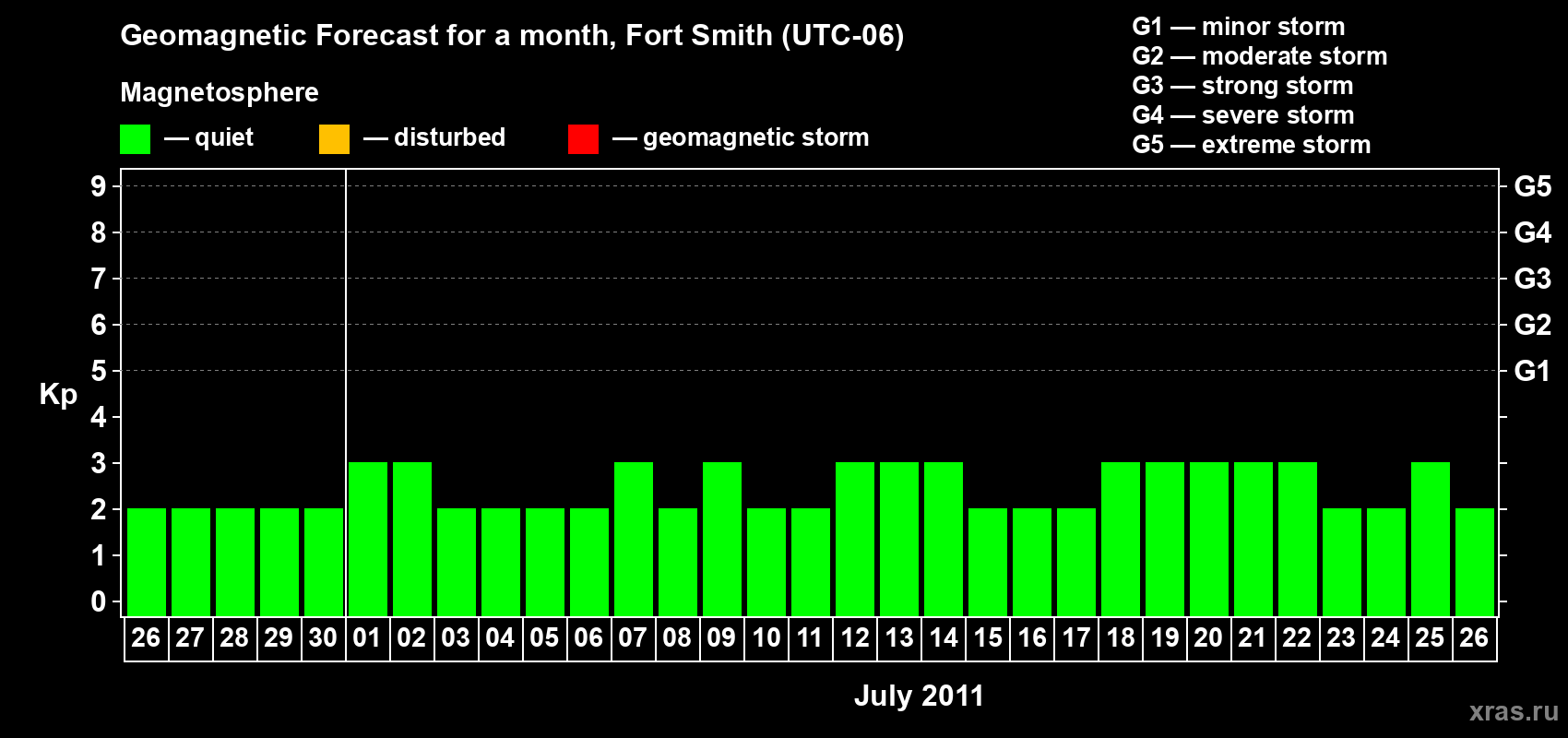Click the Magnetosphere heading
This screenshot has height=738, width=1568.
pyautogui.click(x=220, y=93)
